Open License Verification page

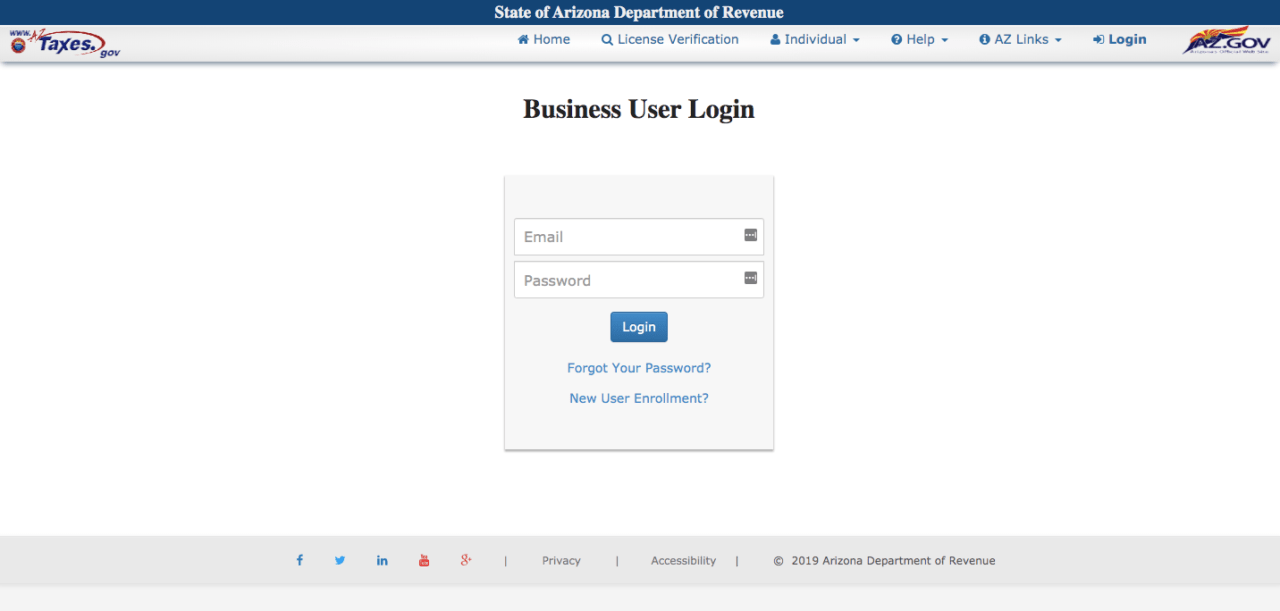point(670,40)
